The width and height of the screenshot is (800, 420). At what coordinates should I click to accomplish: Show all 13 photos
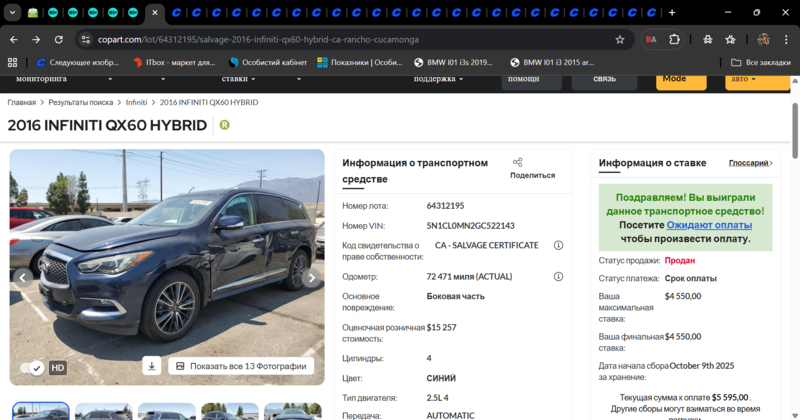click(x=241, y=366)
